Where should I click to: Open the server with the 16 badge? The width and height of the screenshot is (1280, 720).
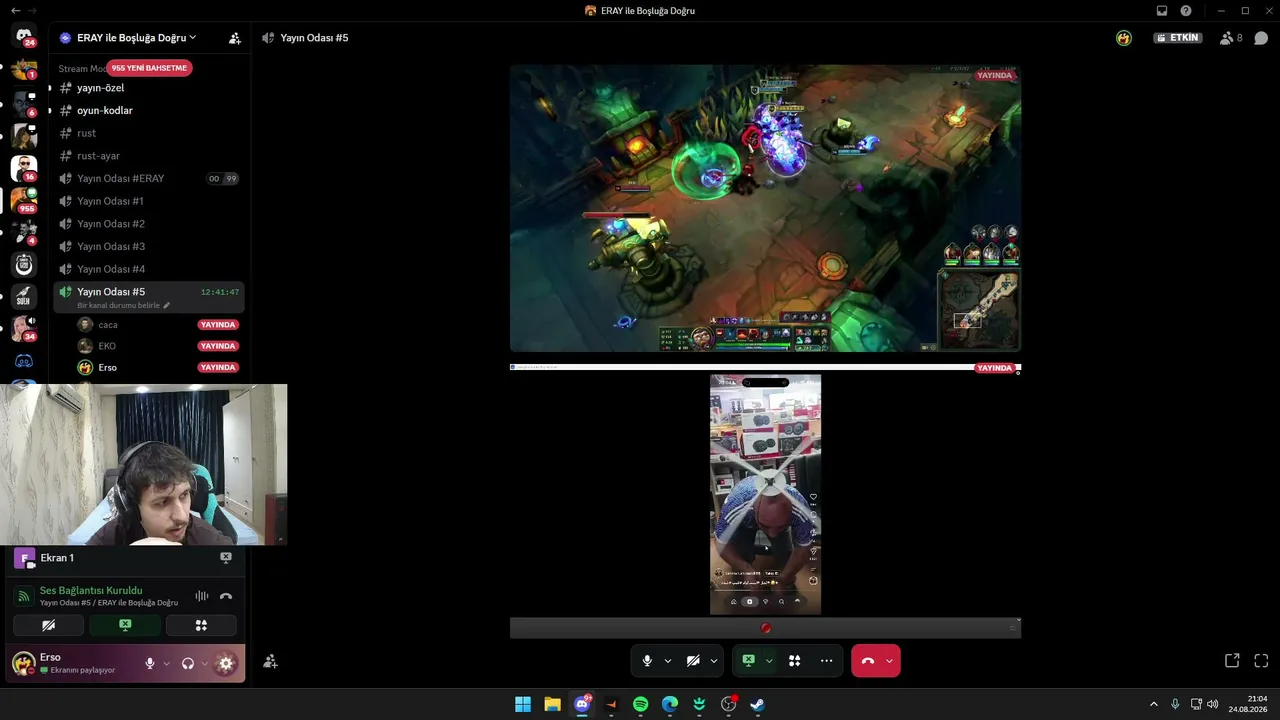24,168
